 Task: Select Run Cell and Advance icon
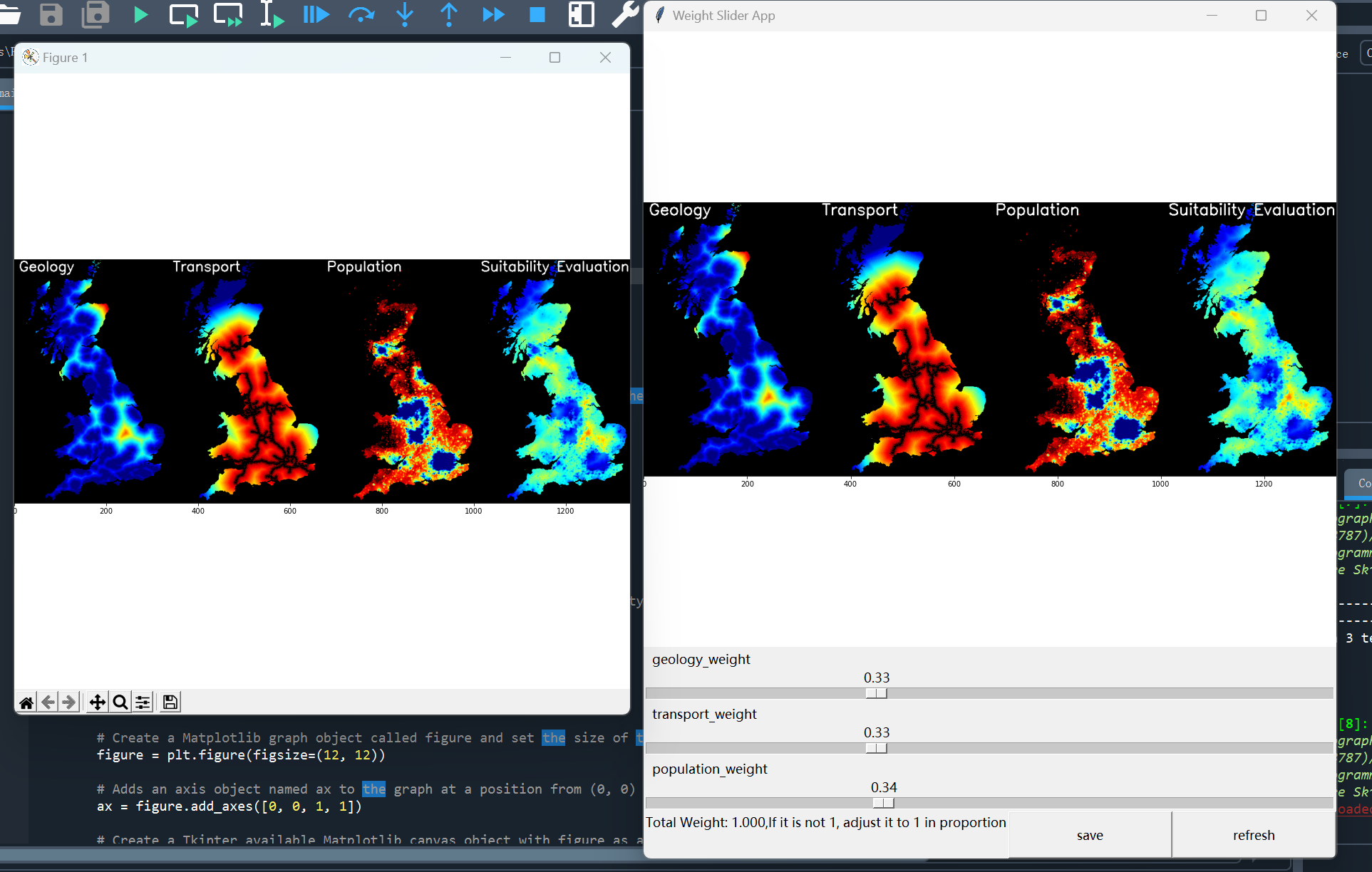(228, 14)
